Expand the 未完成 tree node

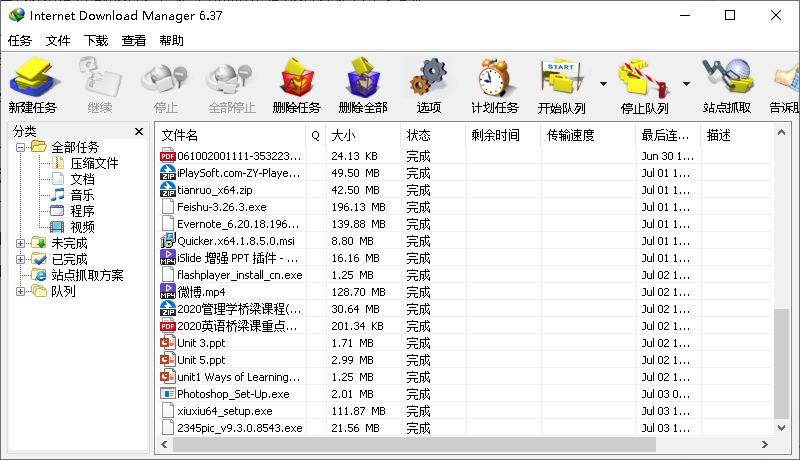click(20, 243)
